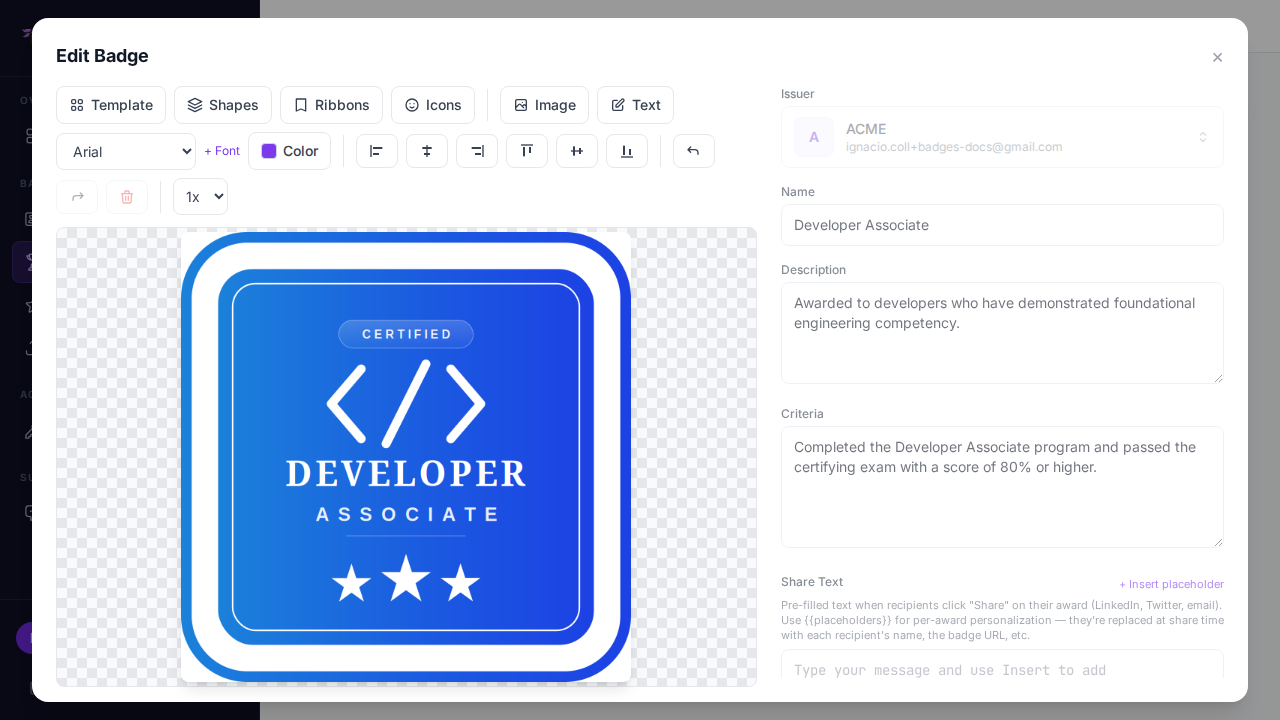Open the 1x zoom dropdown

200,196
